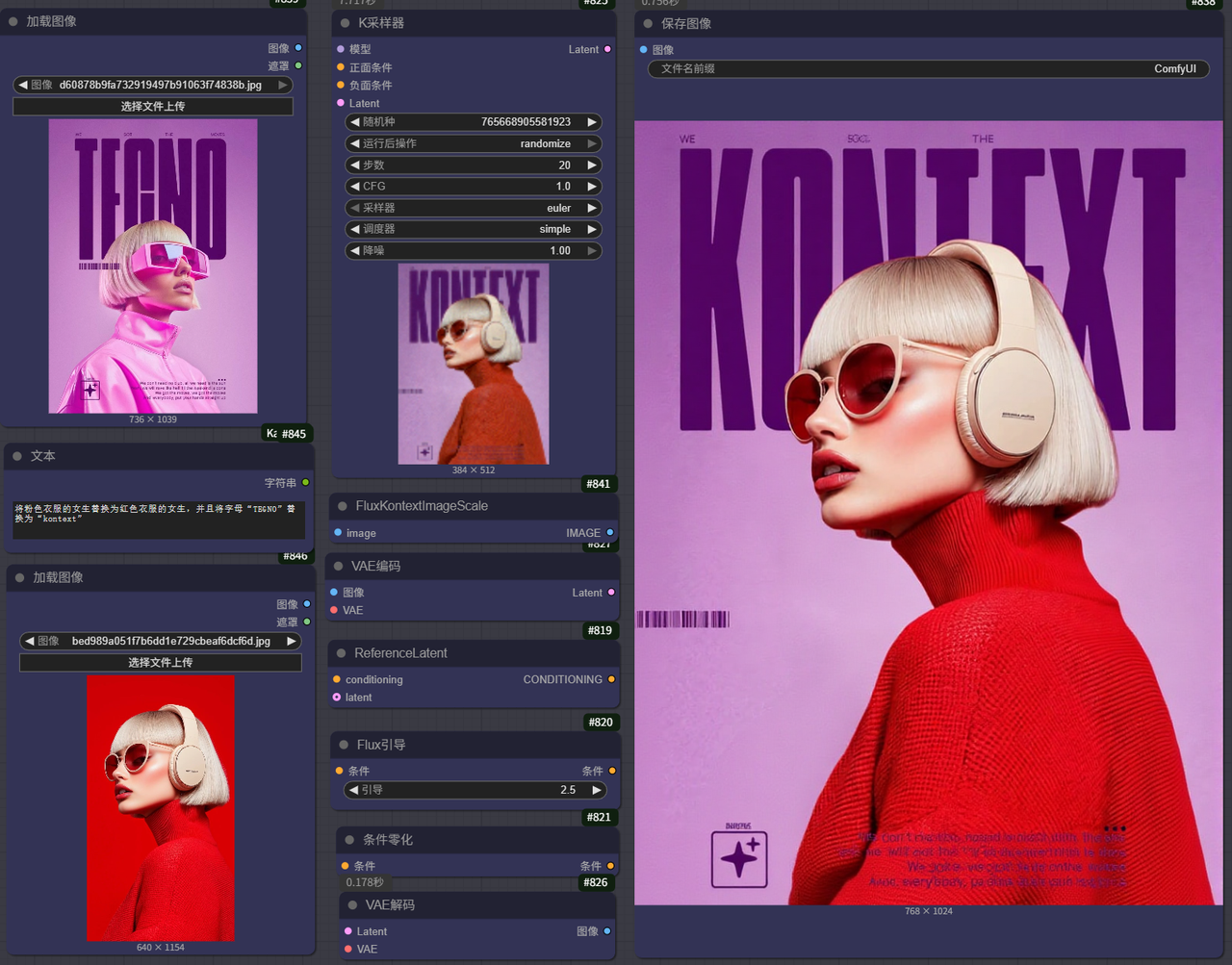
Task: Toggle collapse dot of the 条件零化 node
Action: (349, 840)
